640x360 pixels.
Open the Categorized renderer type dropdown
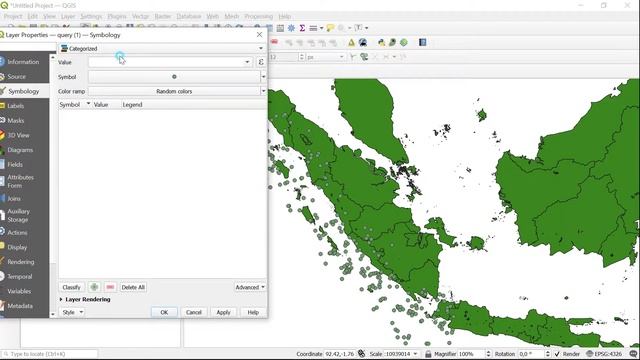pos(162,49)
